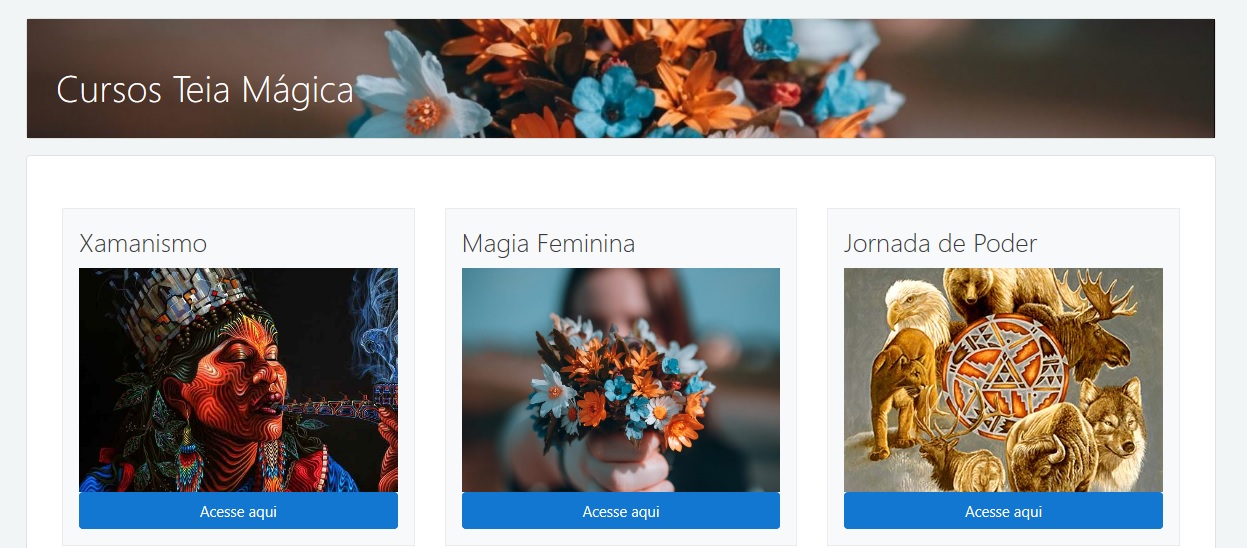Select Acesse aqui for Jornada de Poder
Screen dimensions: 1247x548
(x=1003, y=511)
